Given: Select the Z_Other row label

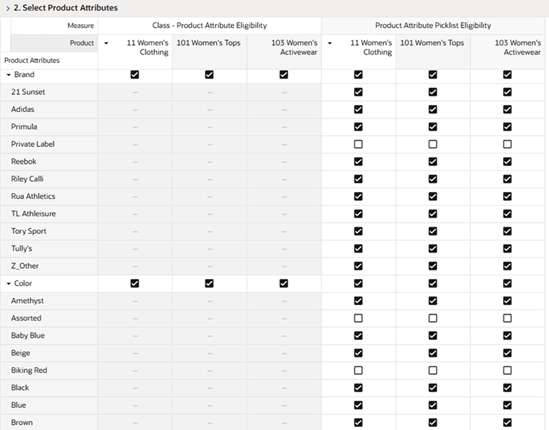Looking at the screenshot, I should [x=25, y=266].
